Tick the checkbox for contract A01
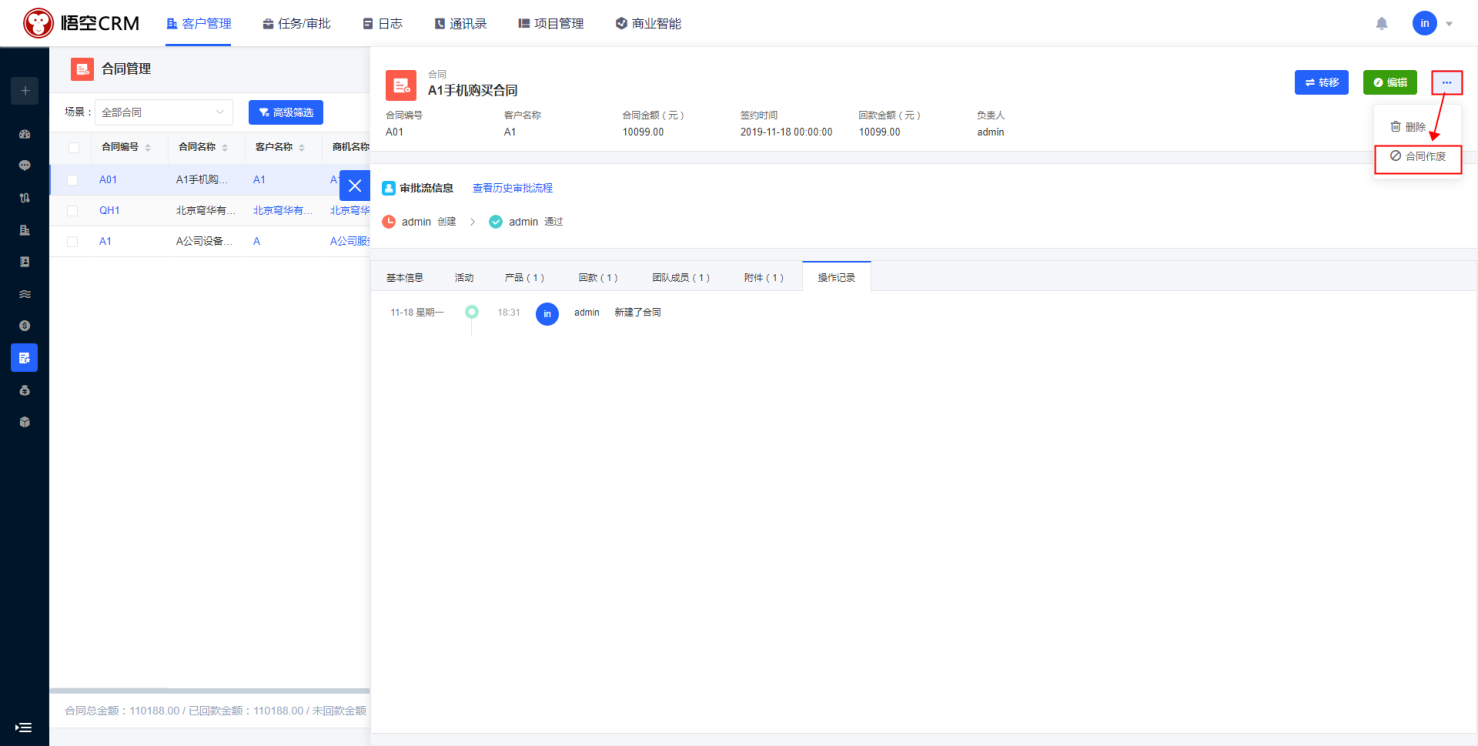Image resolution: width=1478 pixels, height=746 pixels. tap(72, 180)
